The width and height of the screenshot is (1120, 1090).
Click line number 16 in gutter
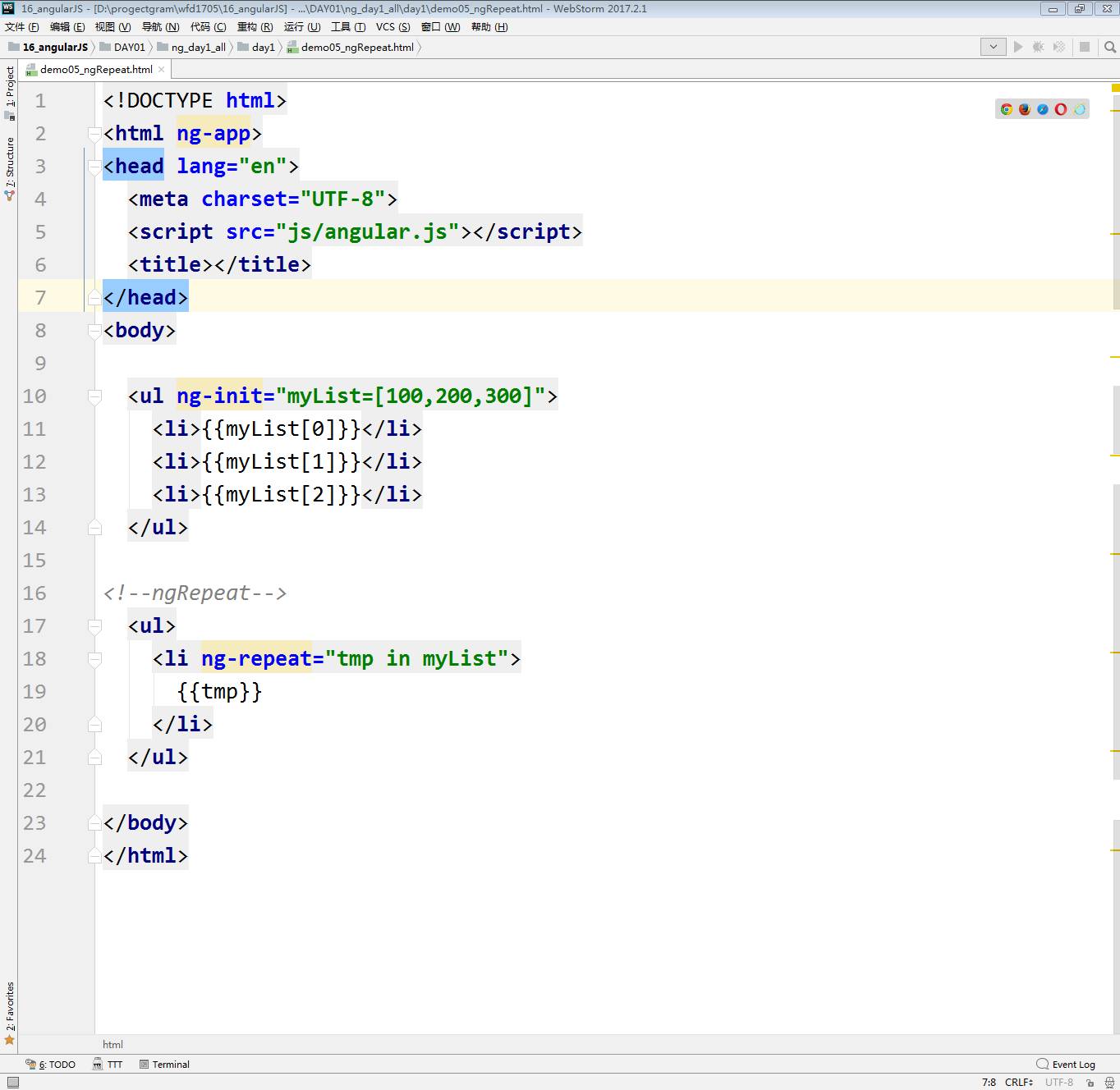point(34,593)
